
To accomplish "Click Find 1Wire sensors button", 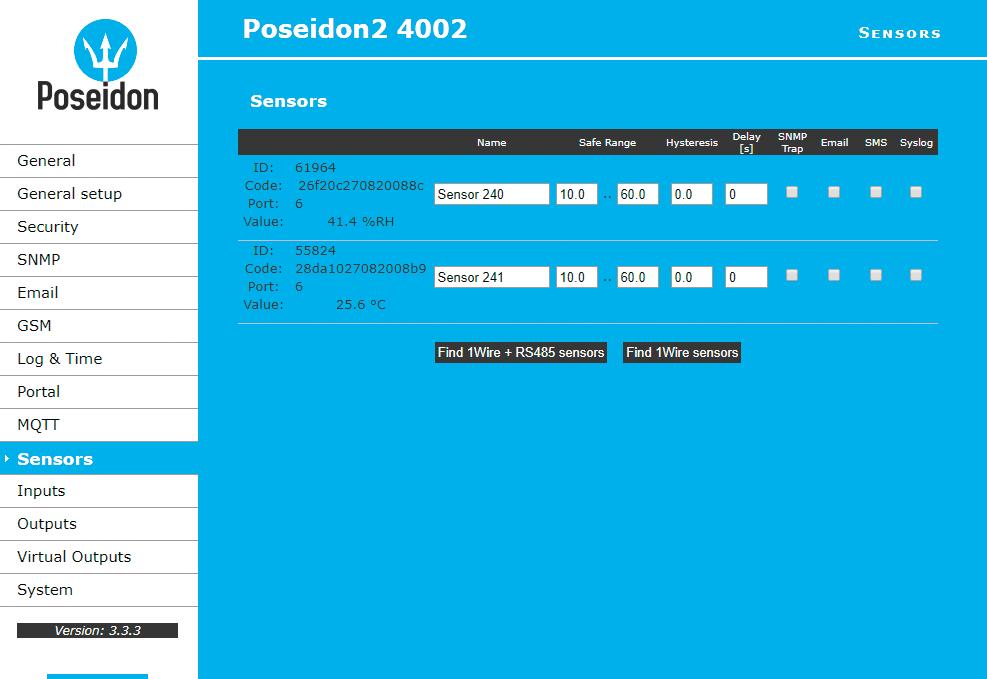I will click(682, 352).
